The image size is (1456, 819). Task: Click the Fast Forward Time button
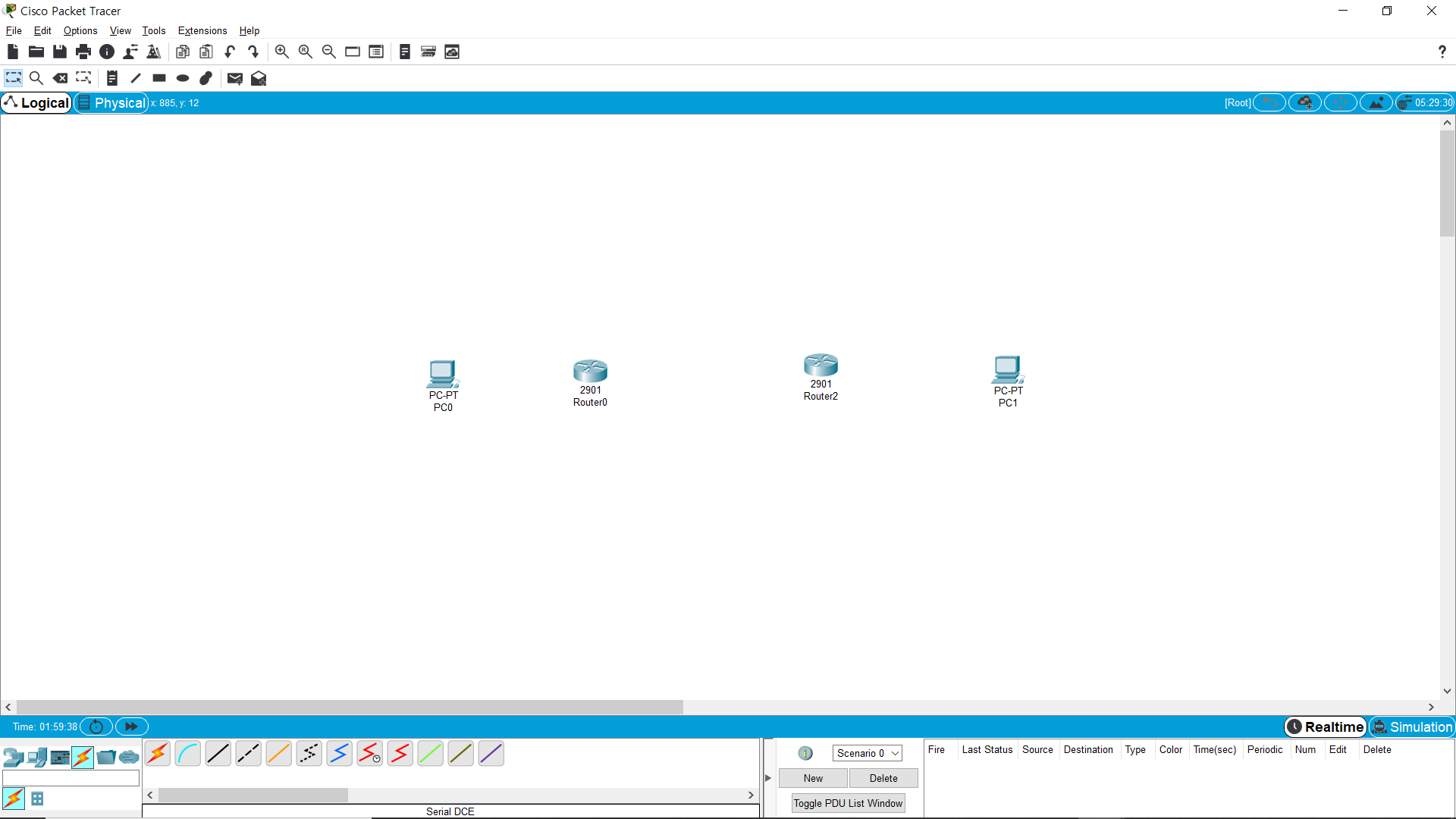131,726
